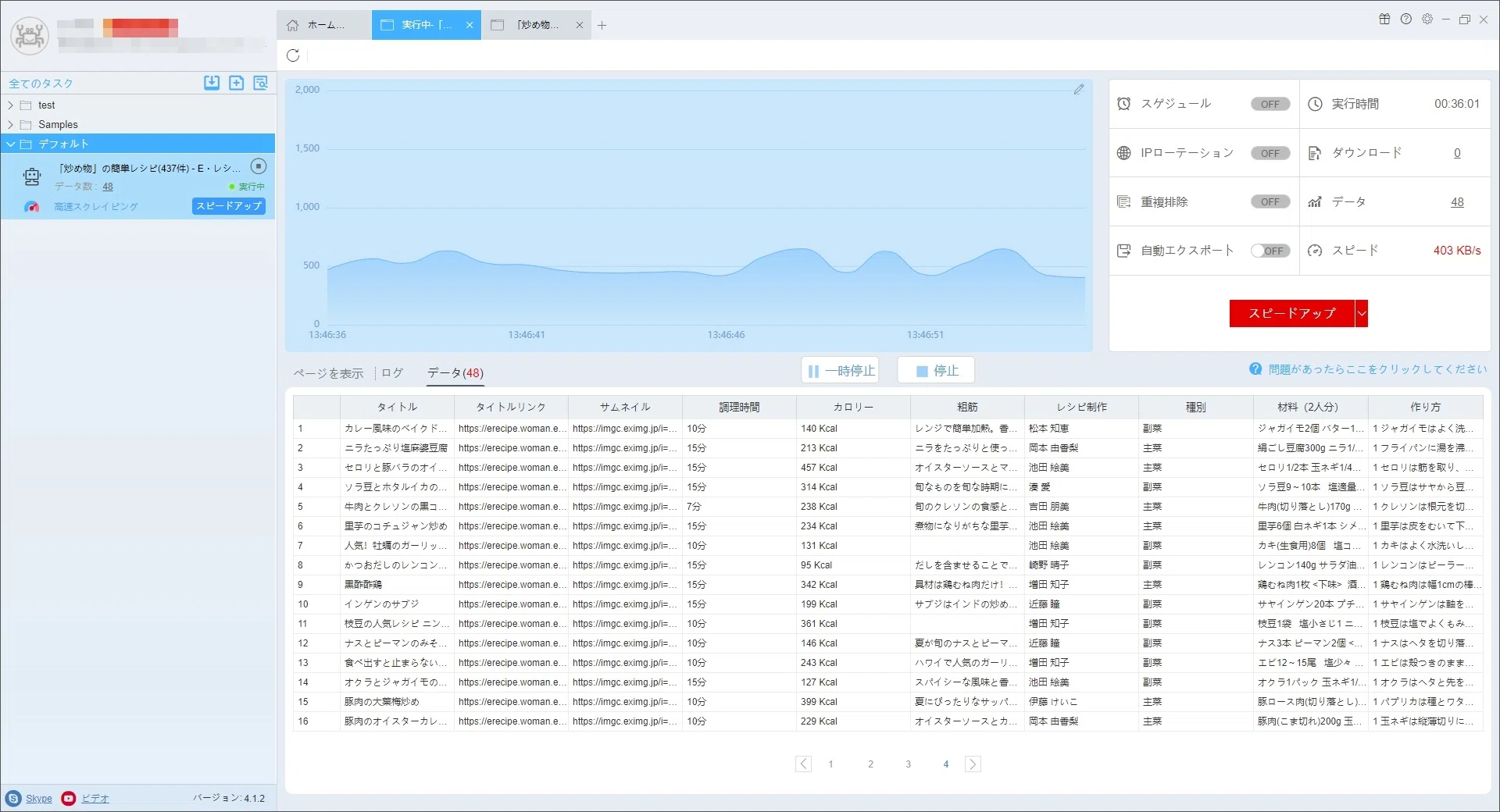
Task: Click the IP rotation globe icon
Action: point(1123,153)
